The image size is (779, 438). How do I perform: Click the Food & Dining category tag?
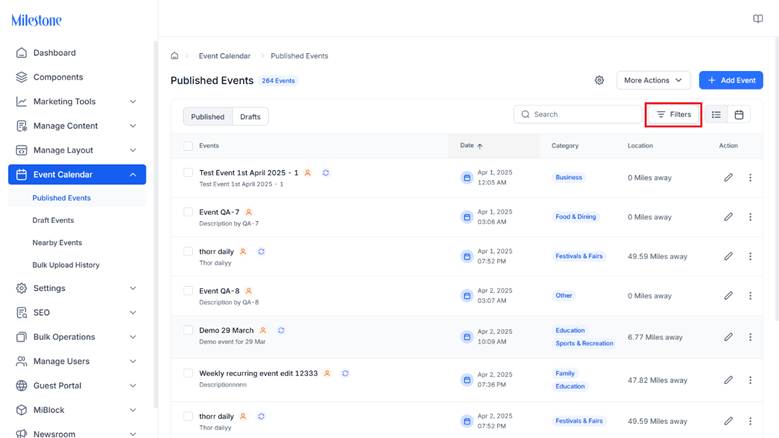coord(575,217)
